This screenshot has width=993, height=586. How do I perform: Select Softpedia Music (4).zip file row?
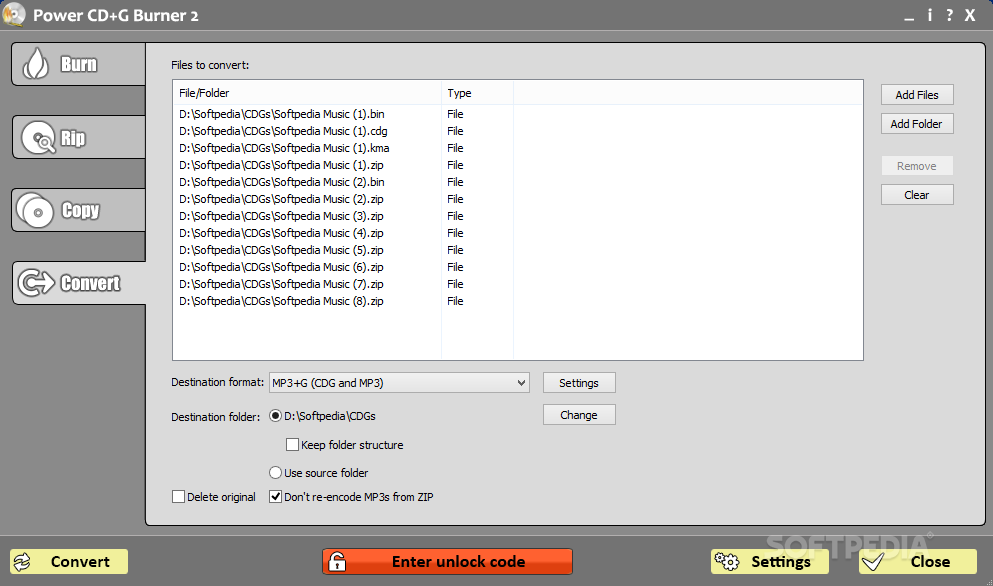coord(517,233)
